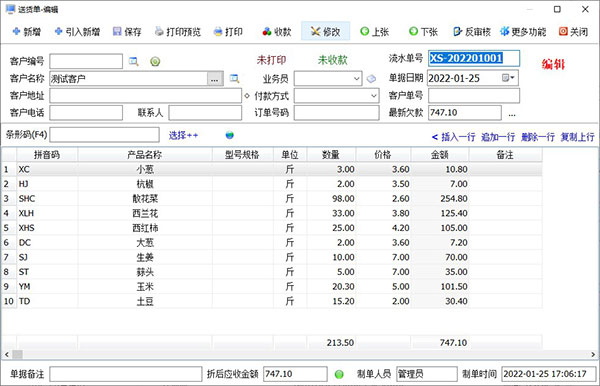Go to the previous document with 上张
The width and height of the screenshot is (600, 386).
coord(375,32)
